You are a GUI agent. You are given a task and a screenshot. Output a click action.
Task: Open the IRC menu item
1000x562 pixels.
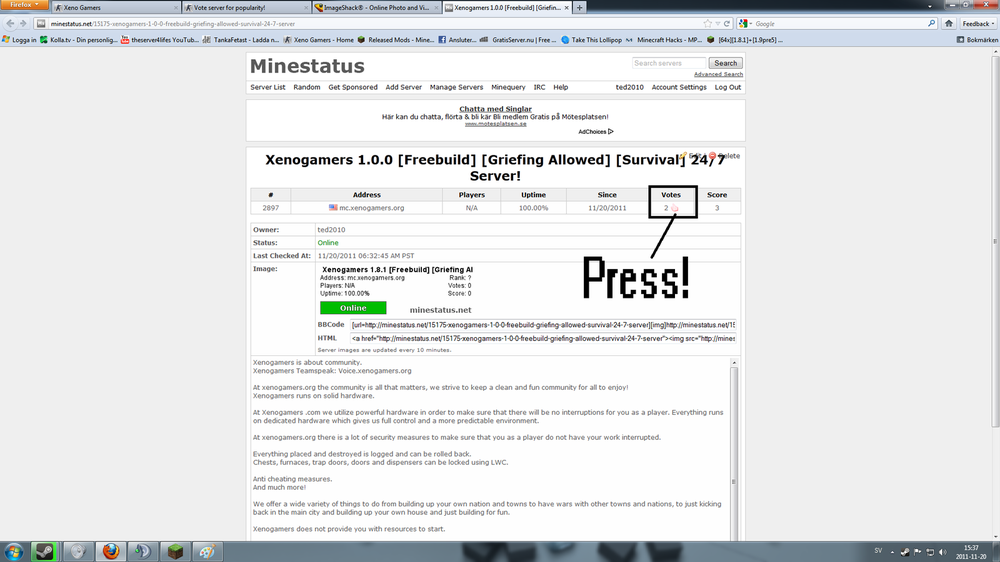click(540, 87)
